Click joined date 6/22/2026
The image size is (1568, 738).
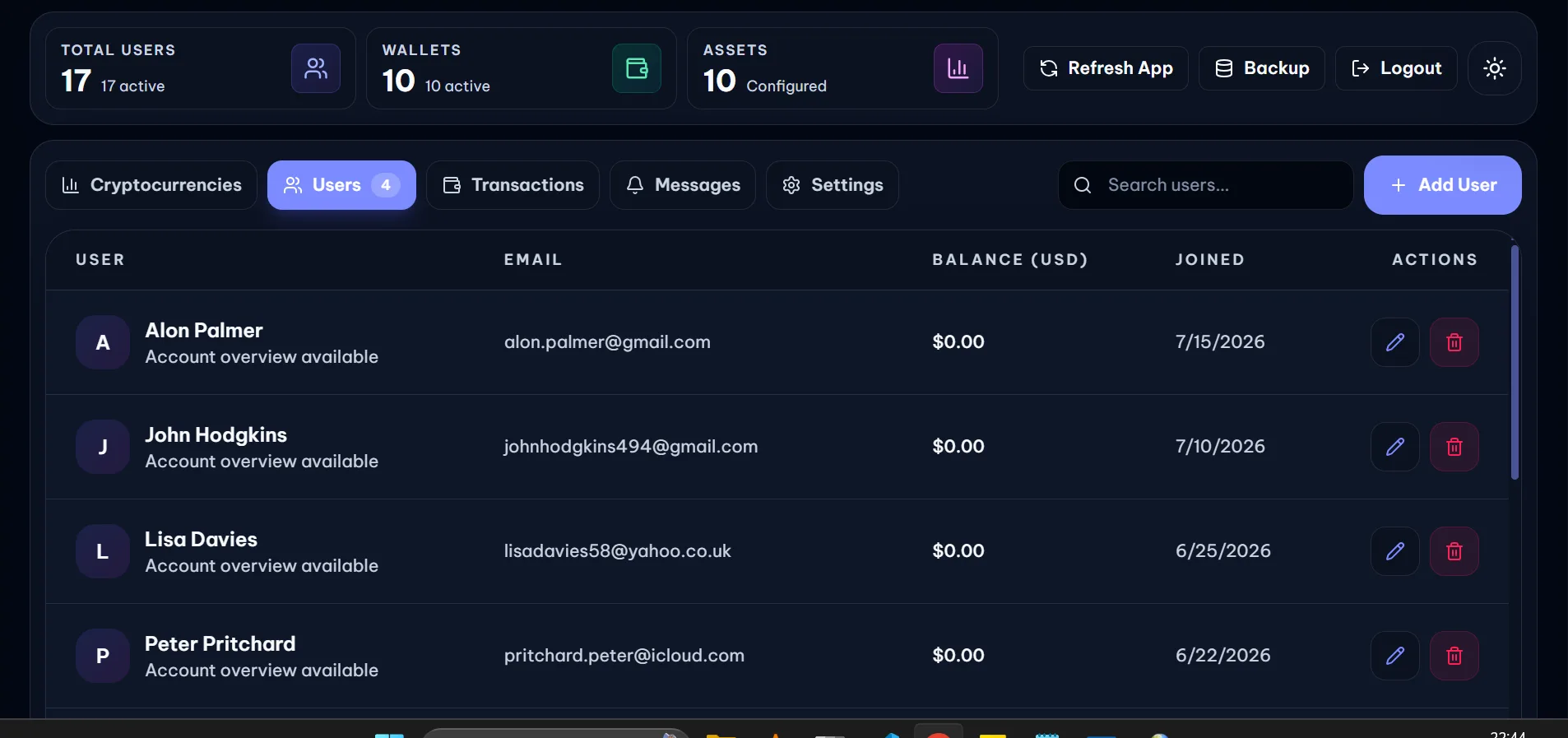pos(1223,656)
